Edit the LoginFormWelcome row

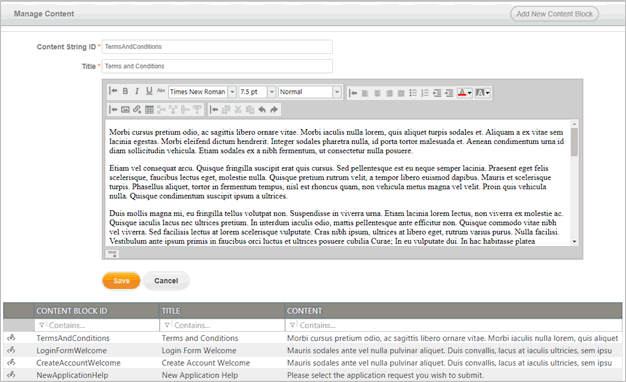11,350
